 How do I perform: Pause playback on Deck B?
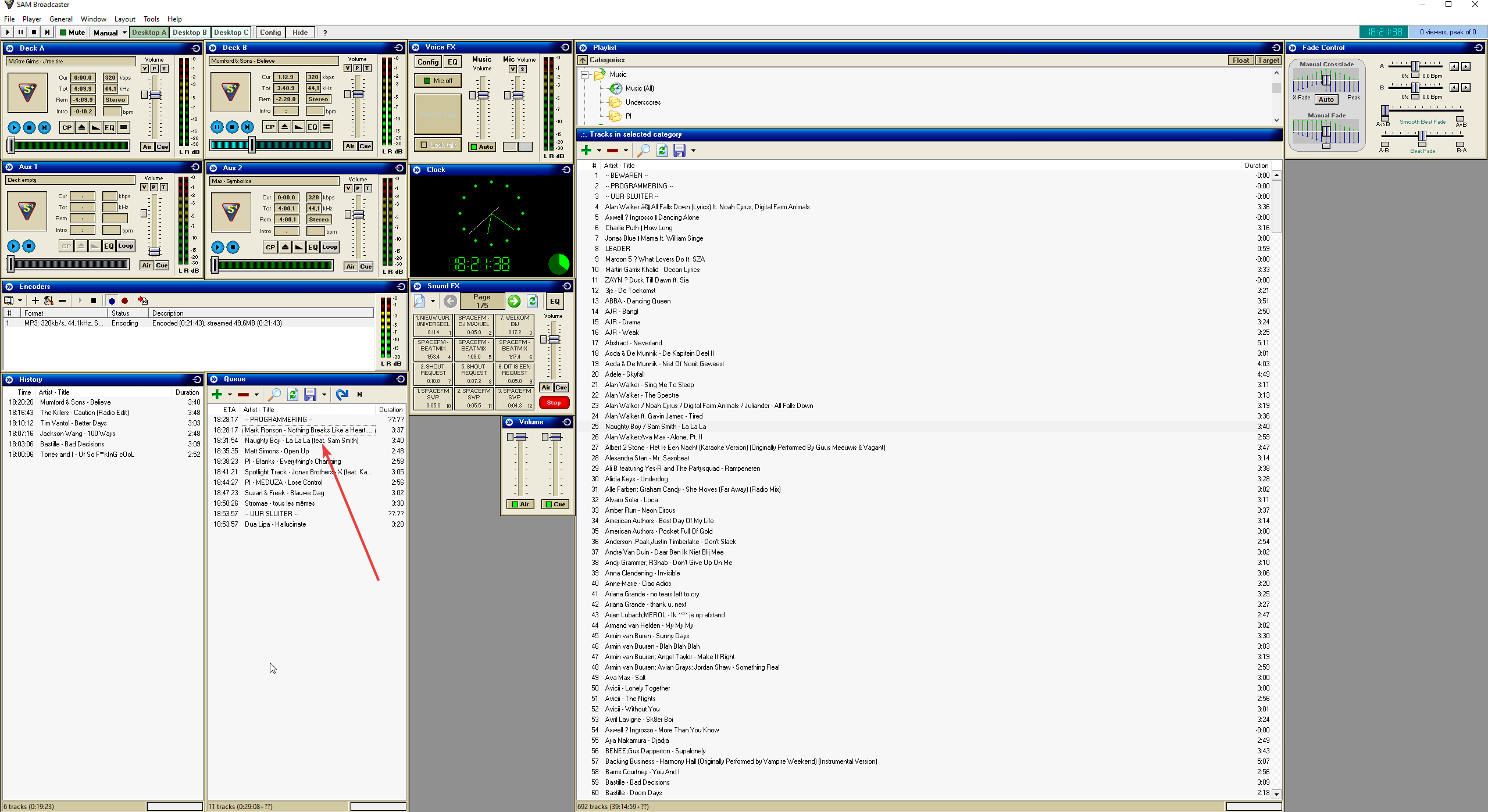(x=217, y=127)
